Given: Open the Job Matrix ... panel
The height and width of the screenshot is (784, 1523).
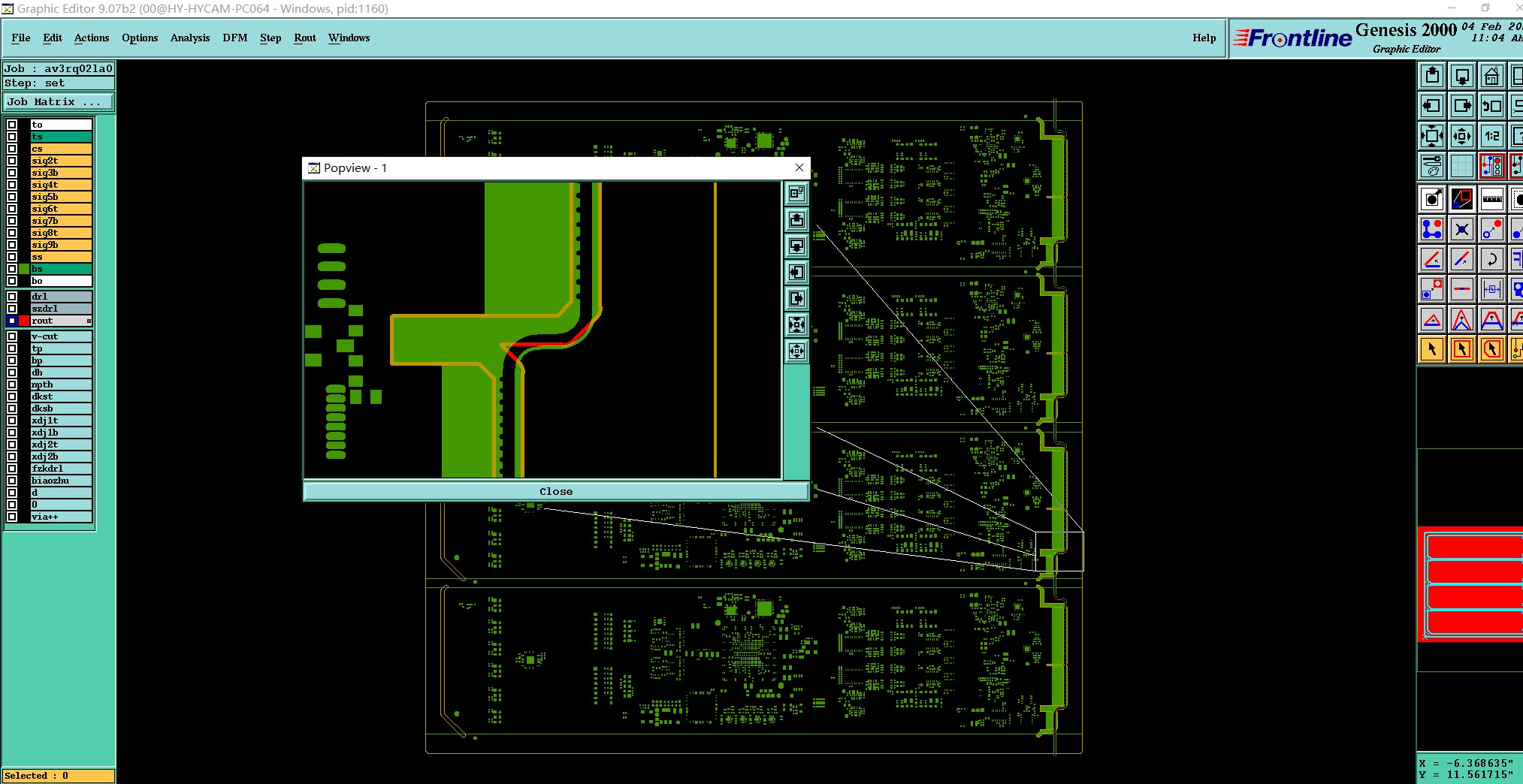Looking at the screenshot, I should (x=59, y=101).
